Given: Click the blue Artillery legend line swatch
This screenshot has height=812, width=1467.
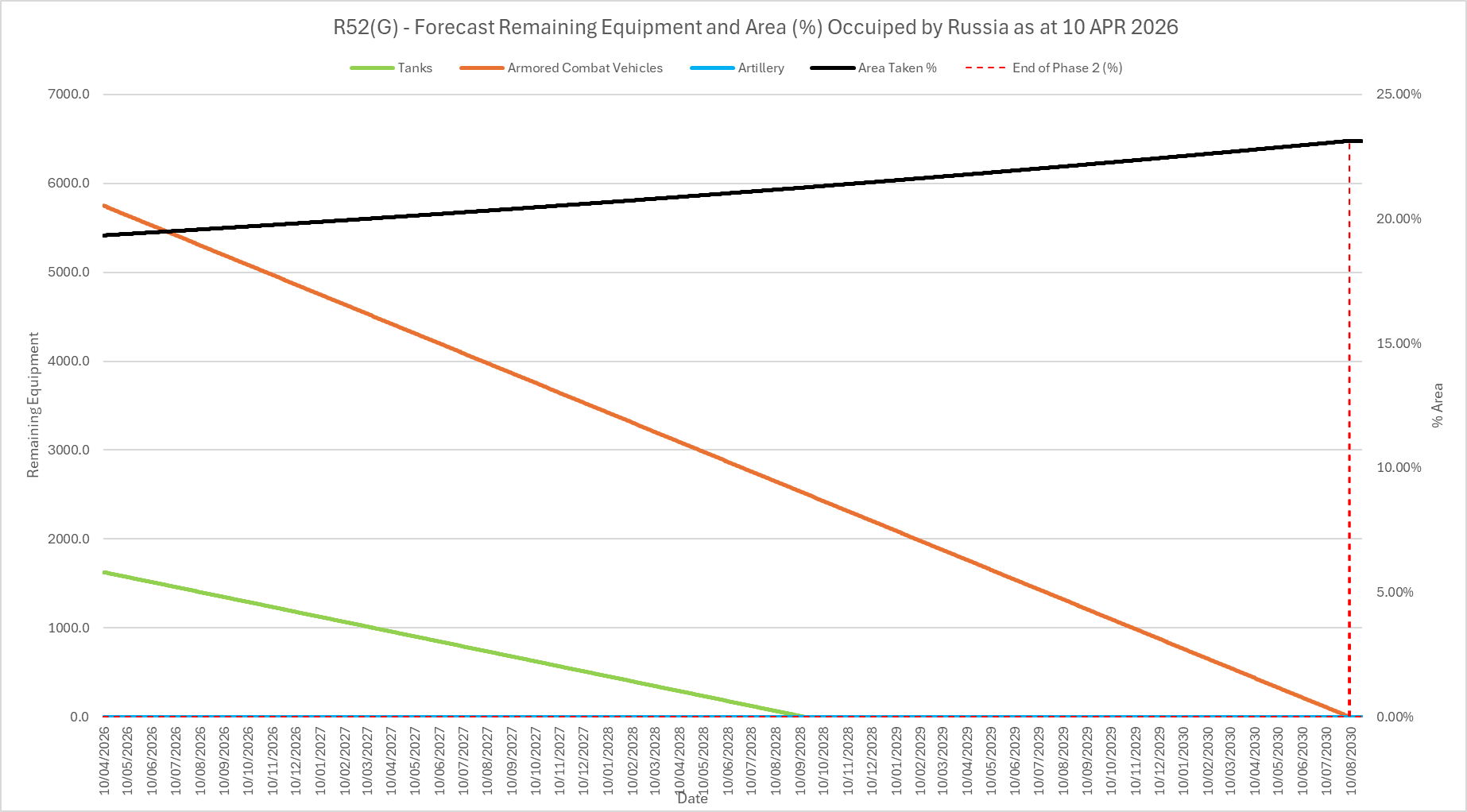Looking at the screenshot, I should [712, 68].
